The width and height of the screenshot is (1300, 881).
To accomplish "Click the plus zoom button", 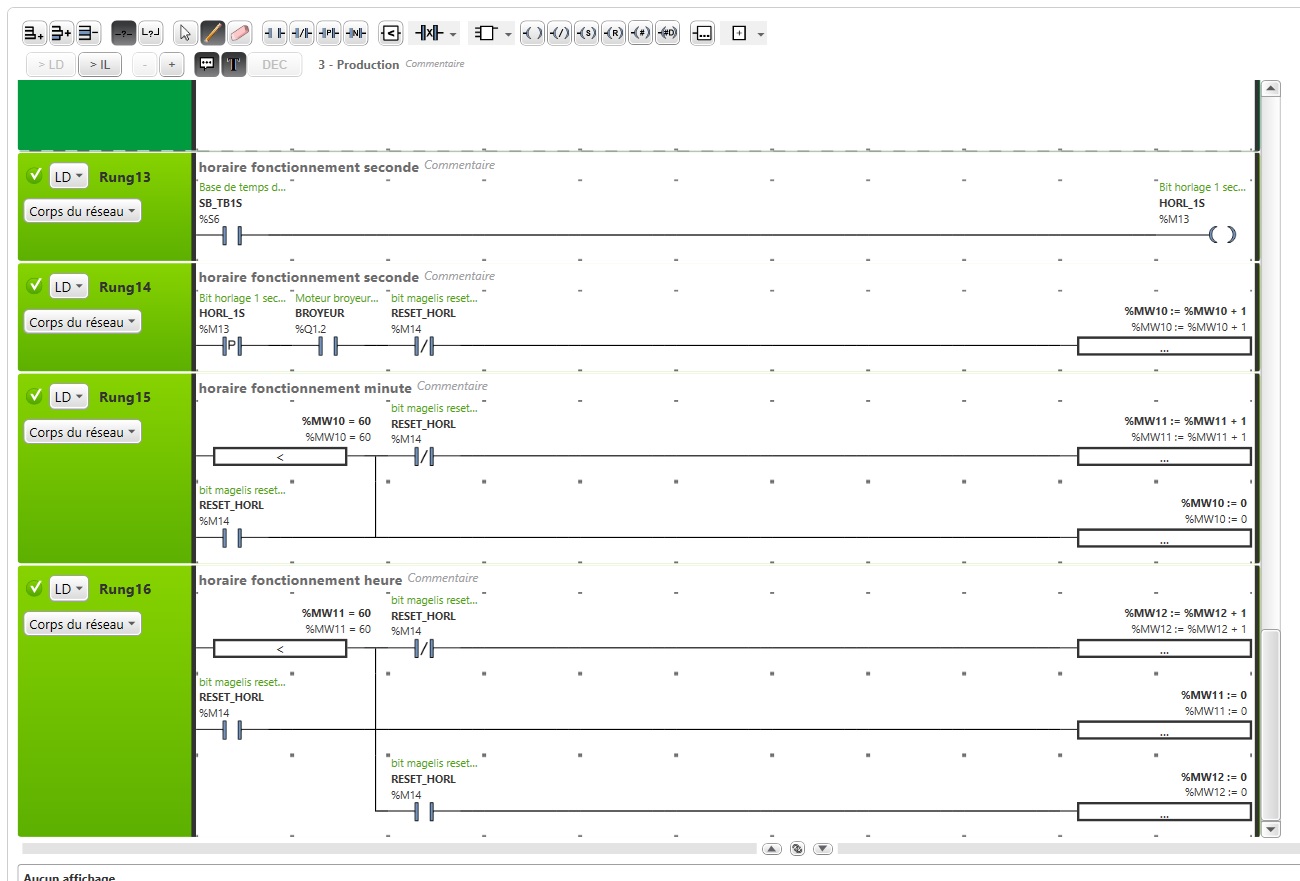I will pos(171,65).
